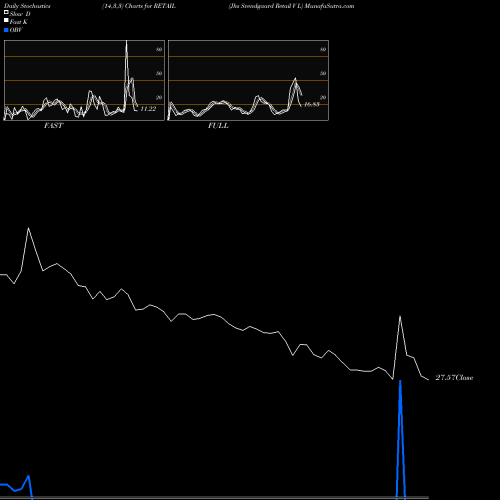This screenshot has height=500, width=500.
Task: Click the 20 level label in FULL chart
Action: coord(323,97)
